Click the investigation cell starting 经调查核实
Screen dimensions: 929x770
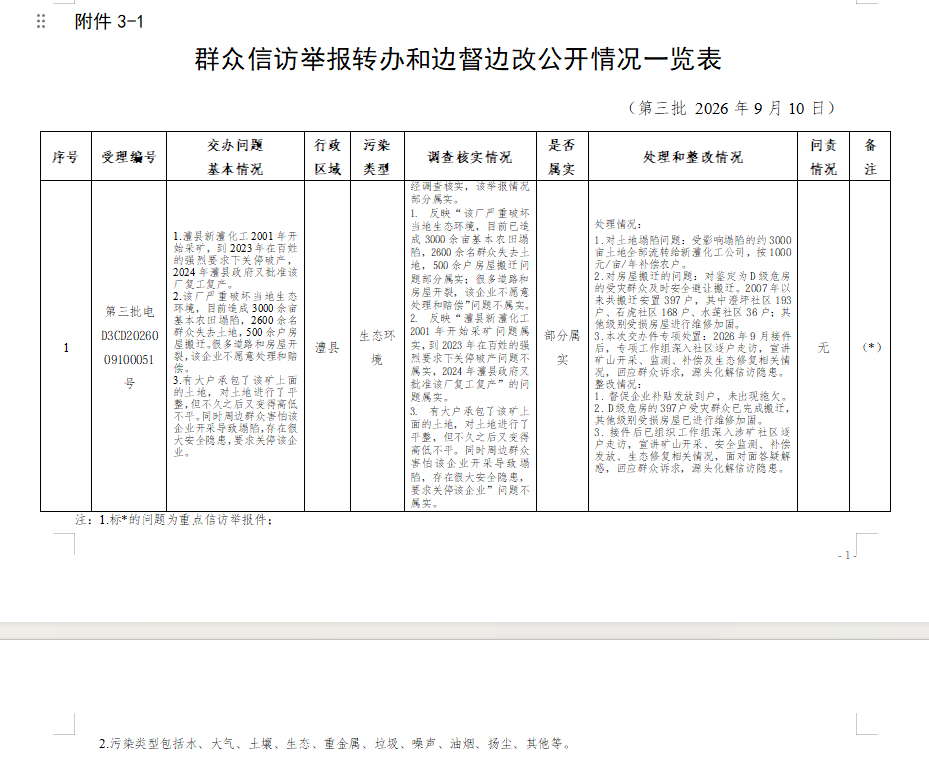470,346
